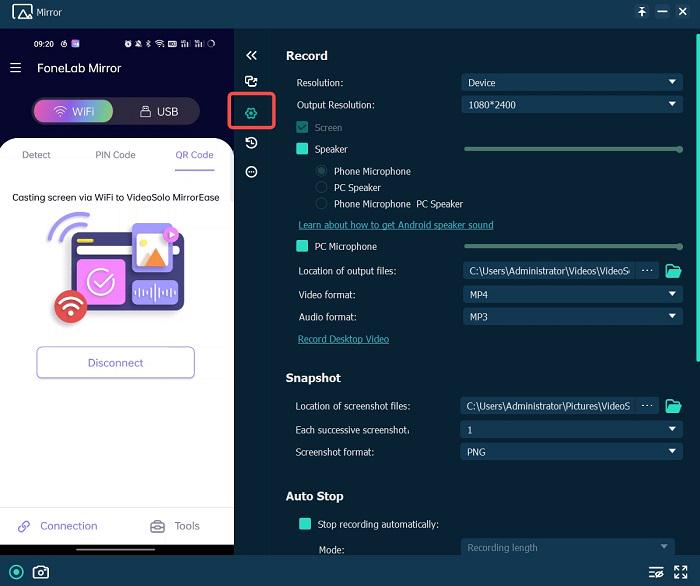This screenshot has height=586, width=700.
Task: Click the output files path field
Action: [x=549, y=270]
